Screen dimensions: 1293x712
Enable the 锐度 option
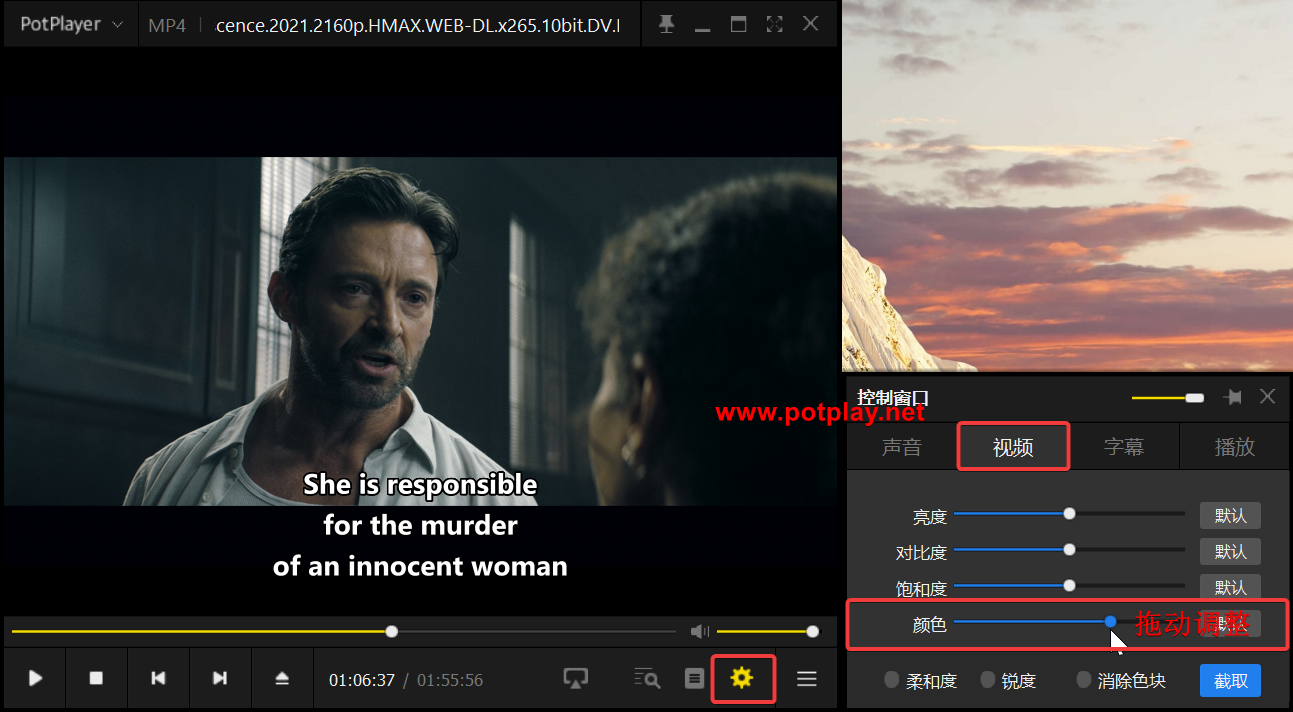1007,680
